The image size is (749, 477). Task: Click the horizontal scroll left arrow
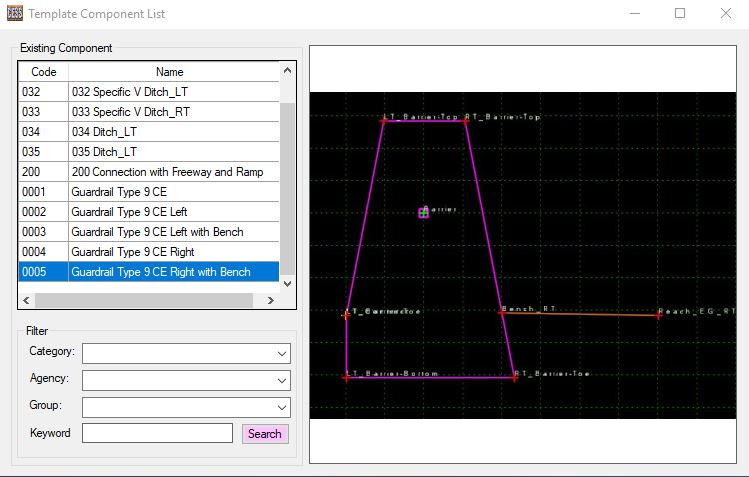[x=26, y=300]
